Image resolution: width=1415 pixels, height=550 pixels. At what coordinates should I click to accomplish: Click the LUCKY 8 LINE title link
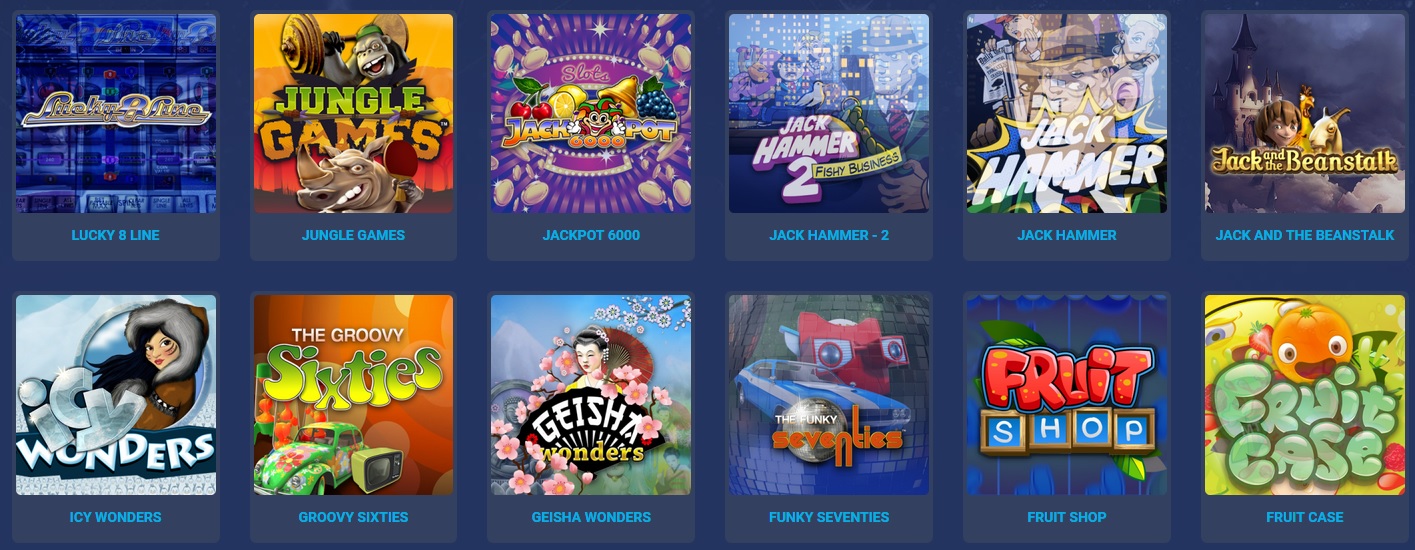116,235
